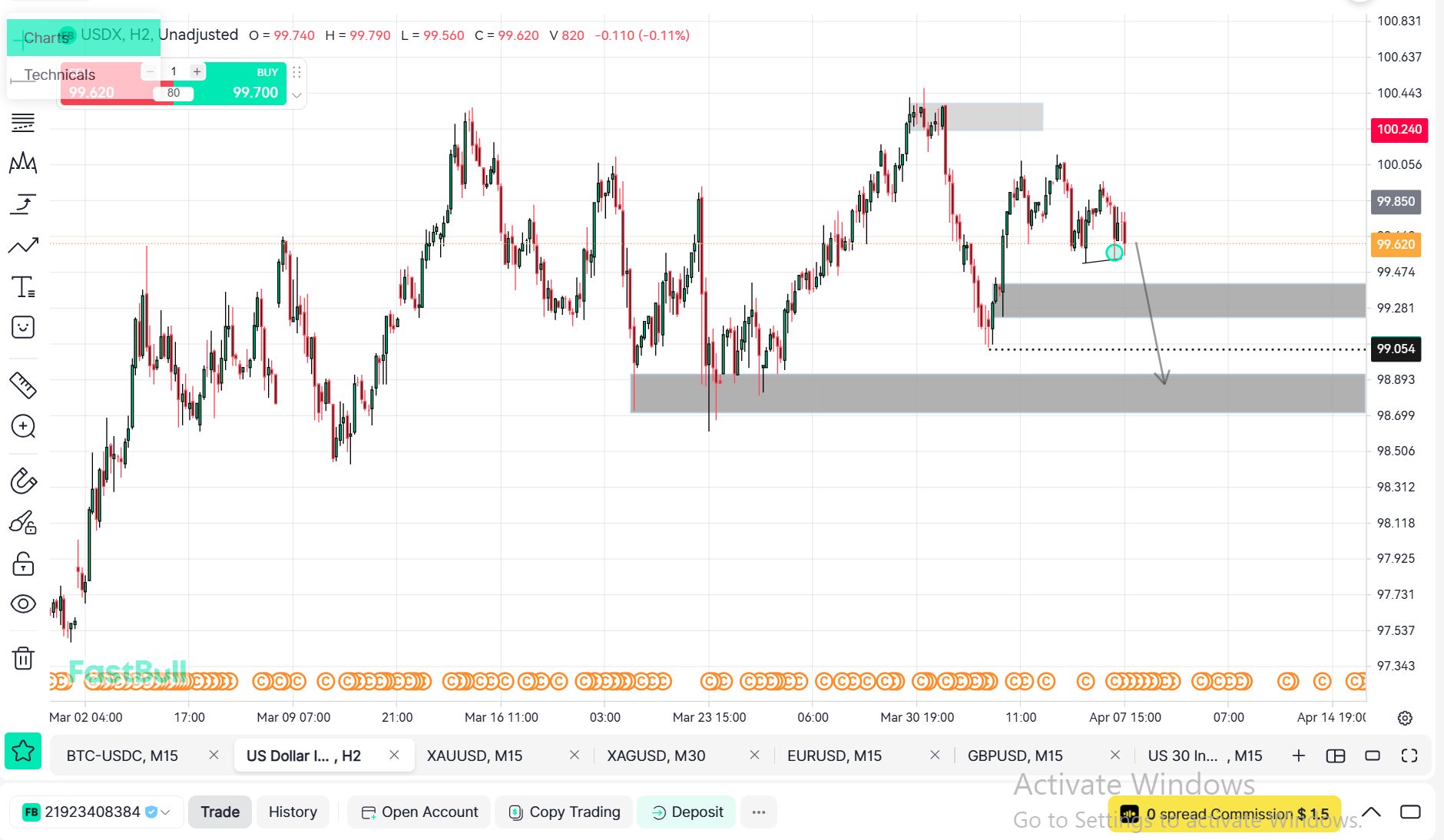This screenshot has width=1444, height=840.
Task: Expand the account number dropdown
Action: click(165, 812)
